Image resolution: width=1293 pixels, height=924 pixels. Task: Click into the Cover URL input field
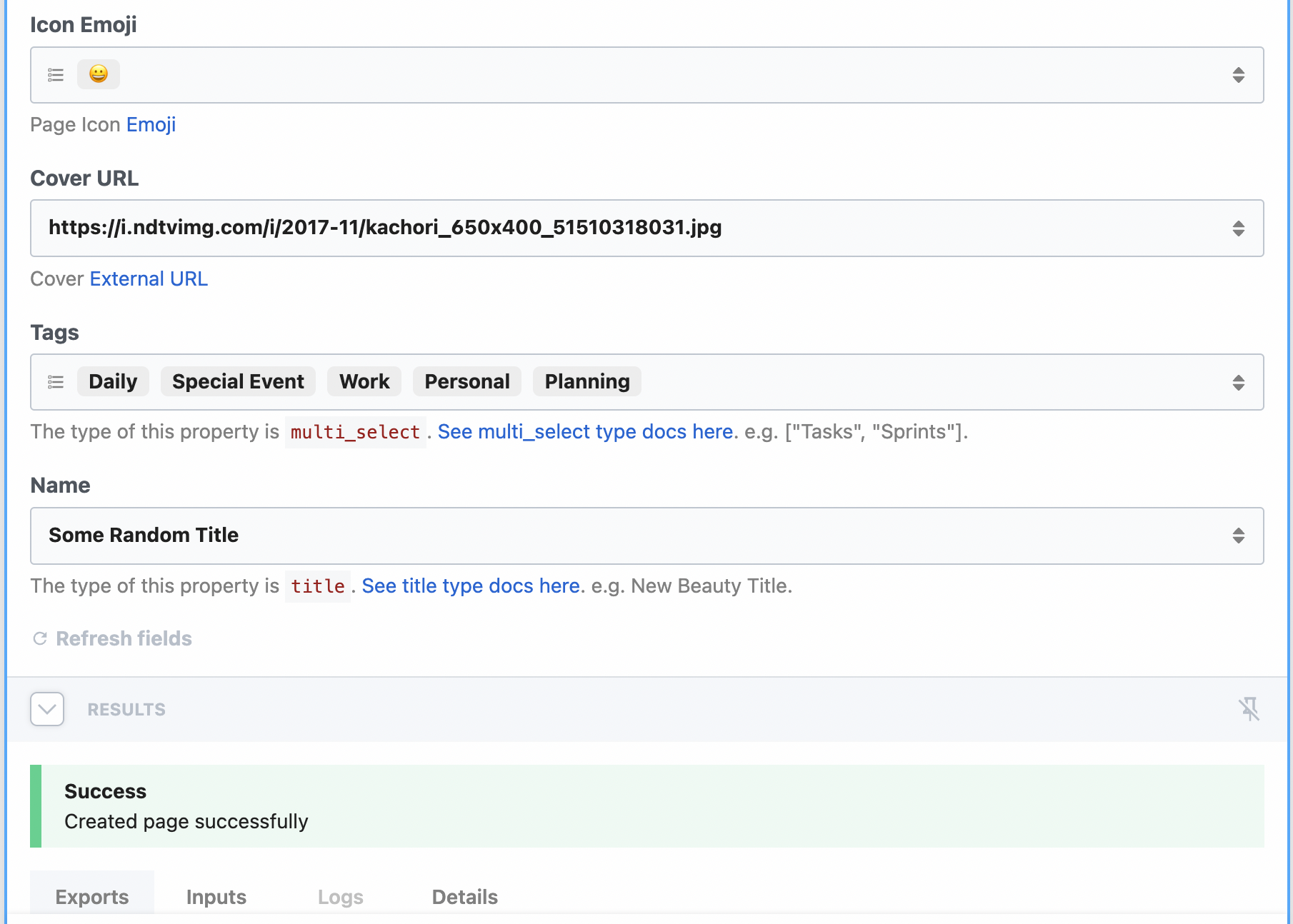coord(647,229)
